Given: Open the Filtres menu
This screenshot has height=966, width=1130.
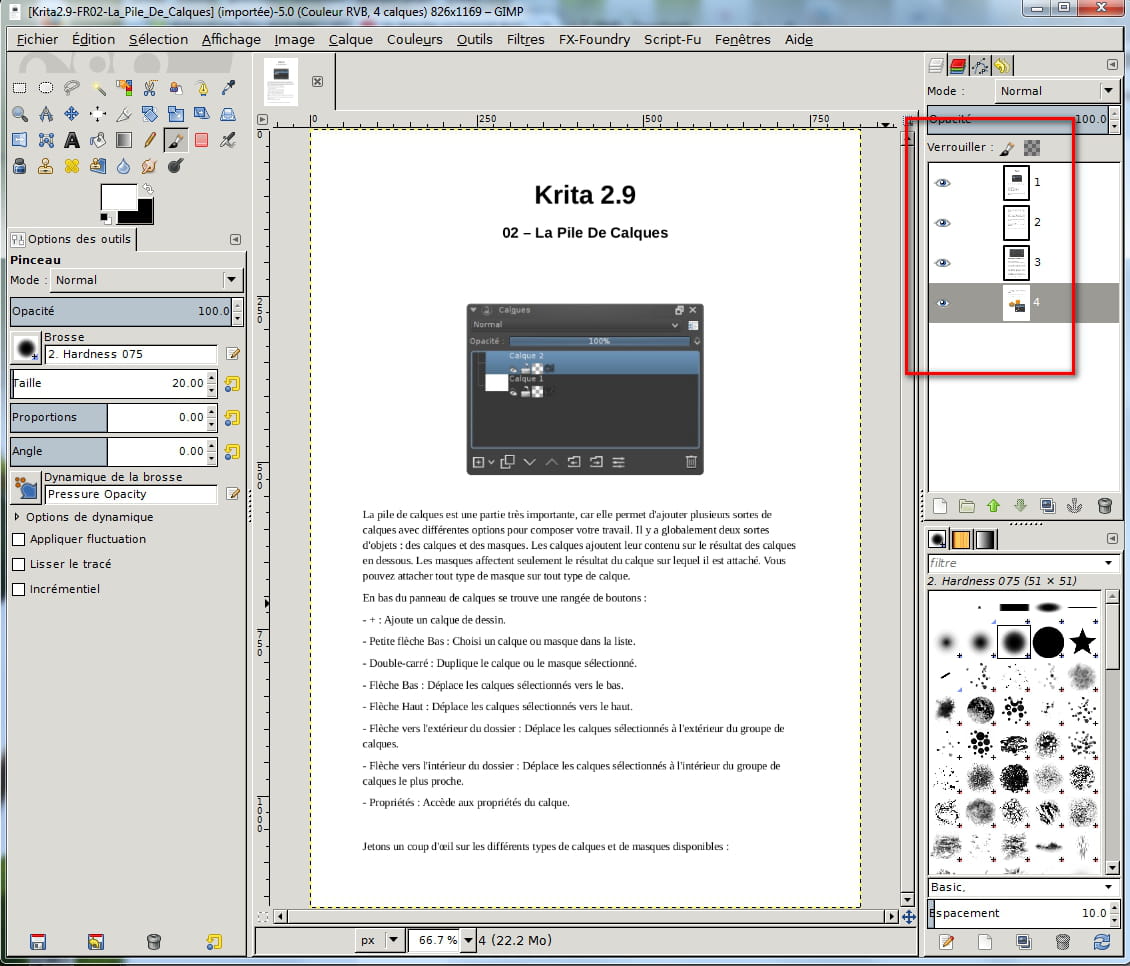Looking at the screenshot, I should [525, 40].
